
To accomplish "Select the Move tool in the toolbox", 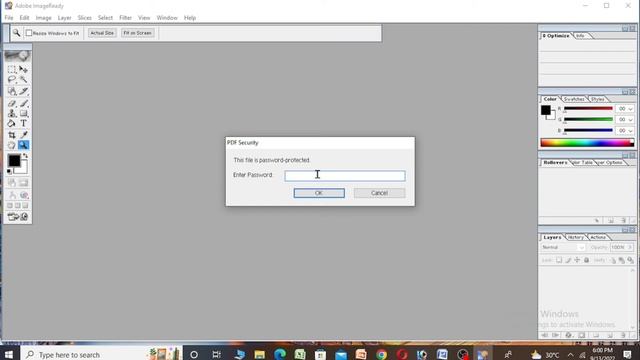I will point(24,69).
